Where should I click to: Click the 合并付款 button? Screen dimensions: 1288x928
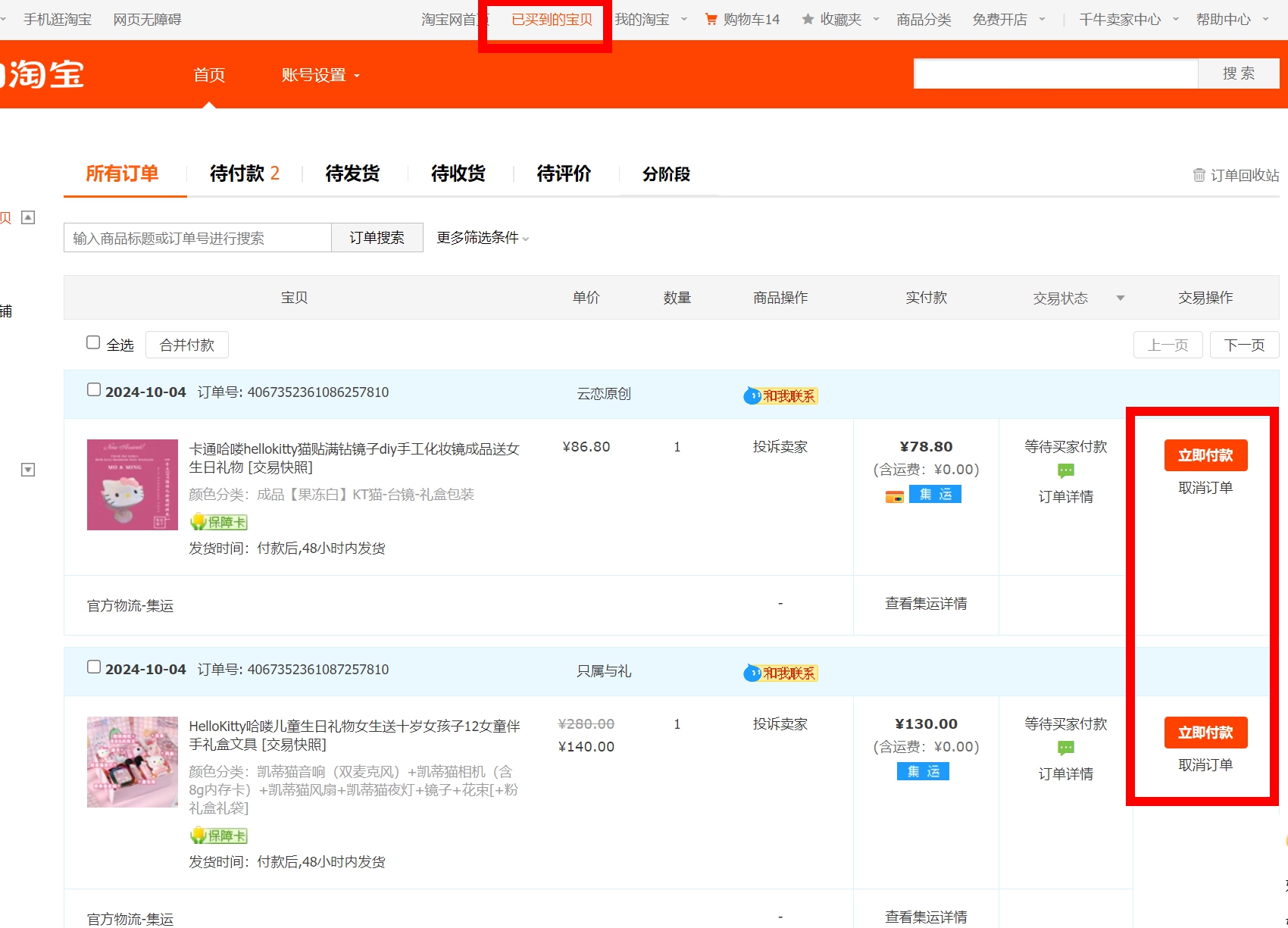coord(187,345)
